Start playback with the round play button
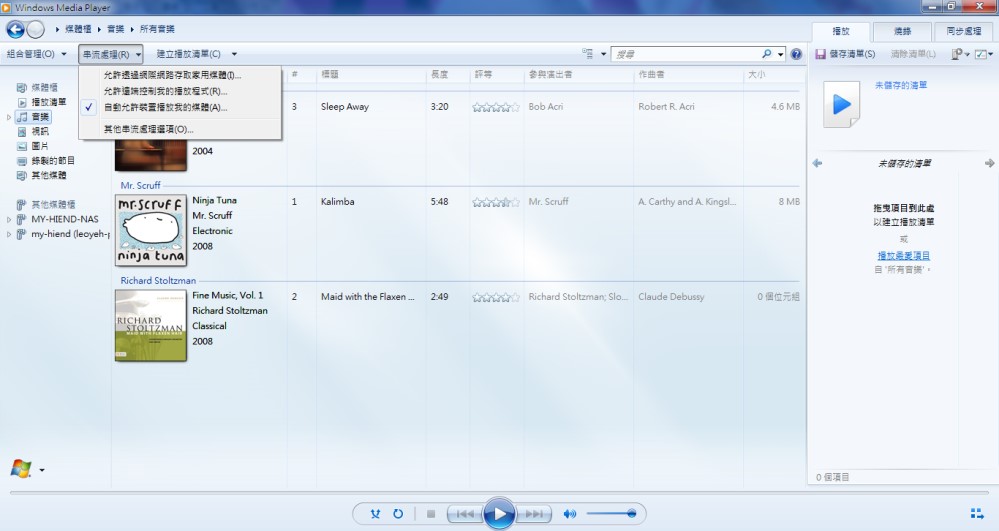999x531 pixels. (499, 514)
